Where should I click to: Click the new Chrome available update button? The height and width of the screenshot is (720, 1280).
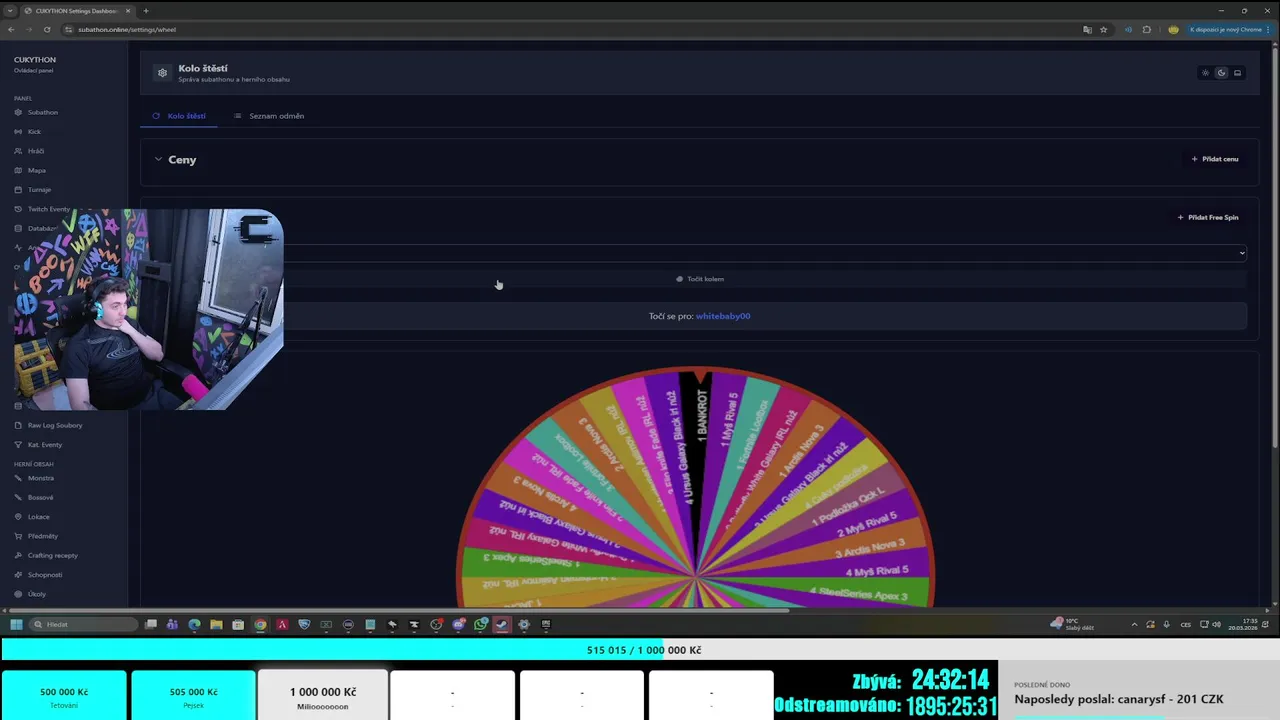coord(1225,29)
